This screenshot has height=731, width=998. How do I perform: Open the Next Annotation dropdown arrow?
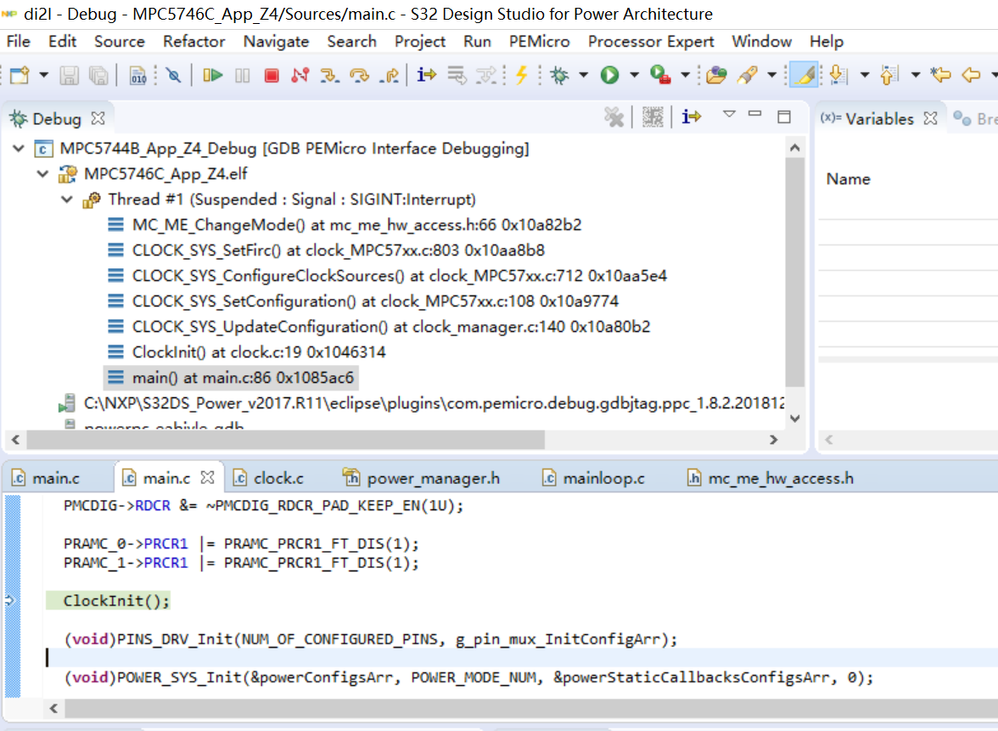(865, 75)
